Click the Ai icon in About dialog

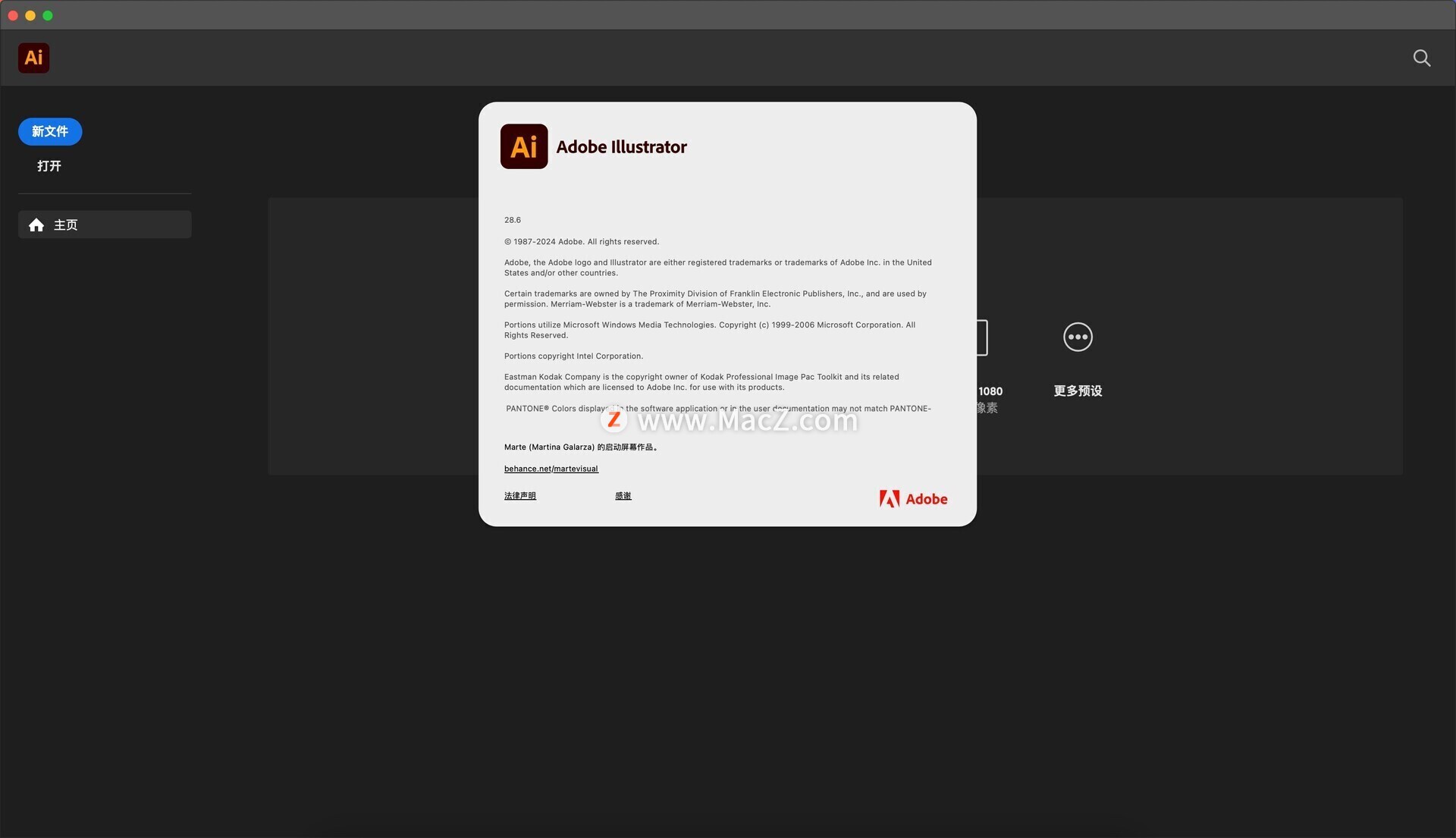(524, 146)
